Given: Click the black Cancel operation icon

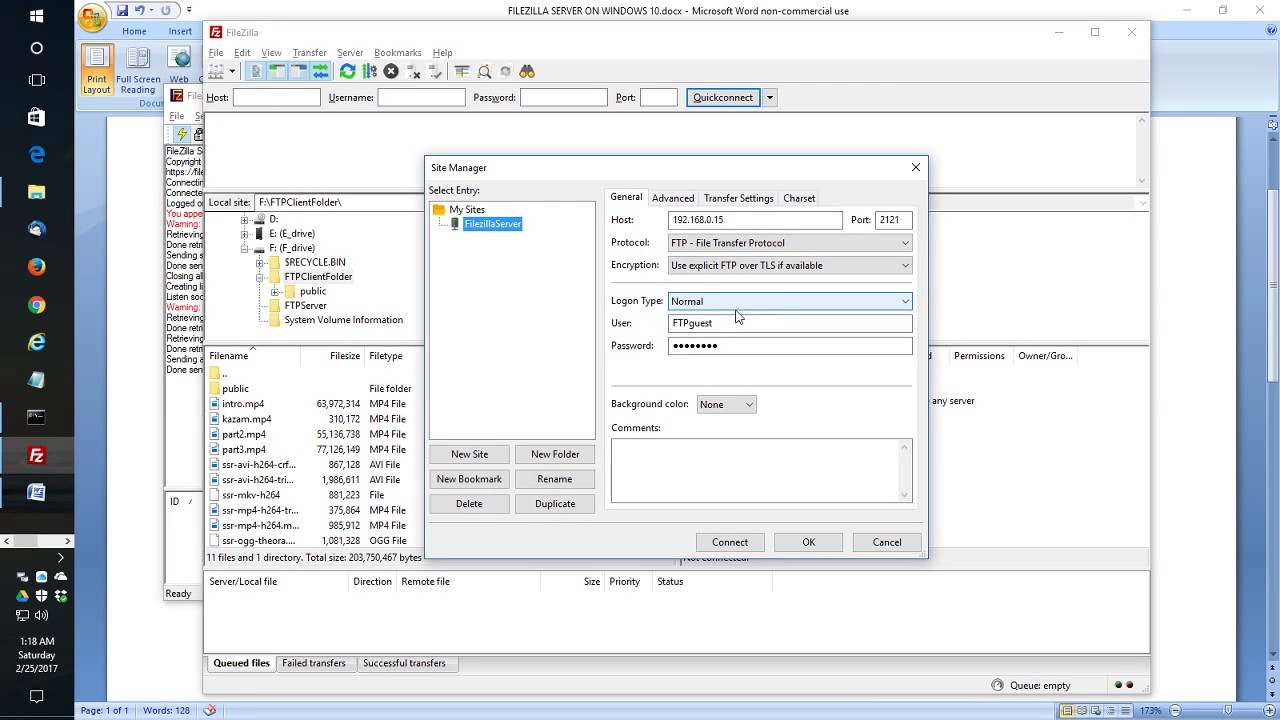Looking at the screenshot, I should tap(391, 71).
